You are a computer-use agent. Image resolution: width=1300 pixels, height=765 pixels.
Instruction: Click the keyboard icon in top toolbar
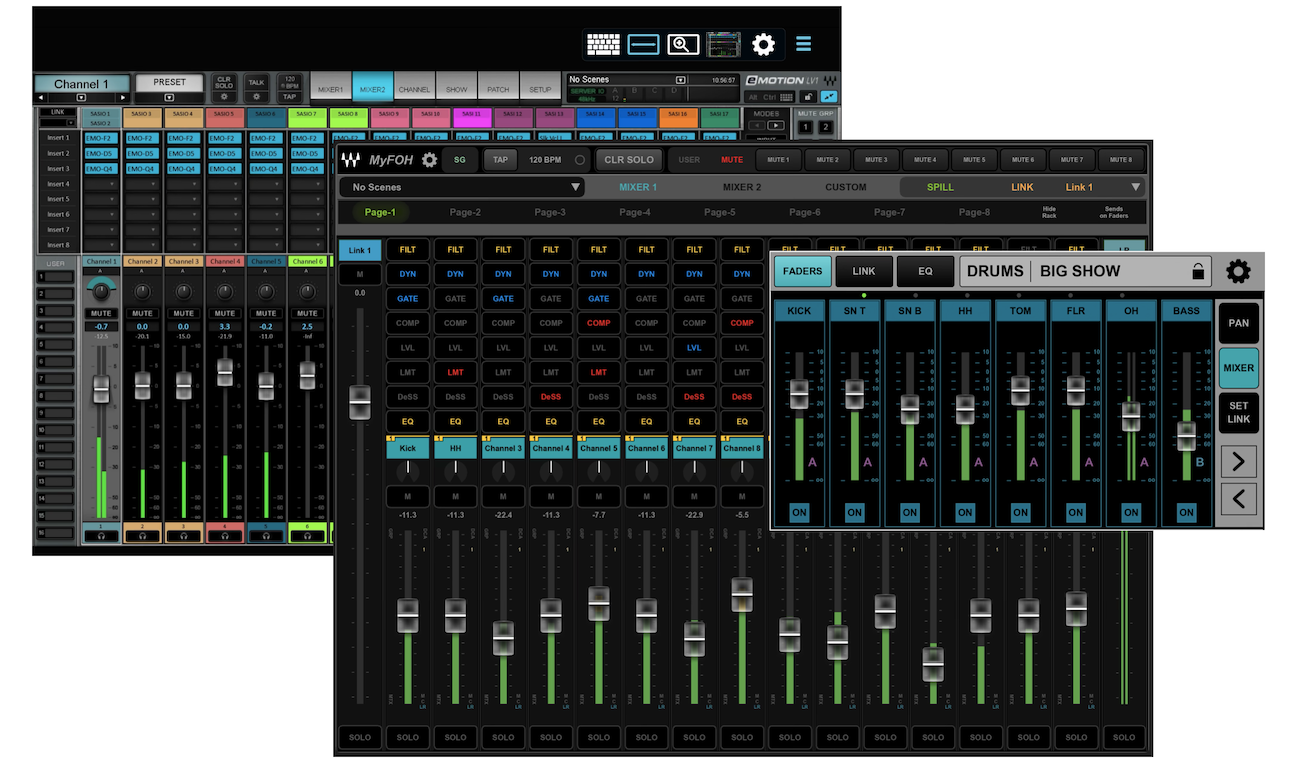point(603,45)
